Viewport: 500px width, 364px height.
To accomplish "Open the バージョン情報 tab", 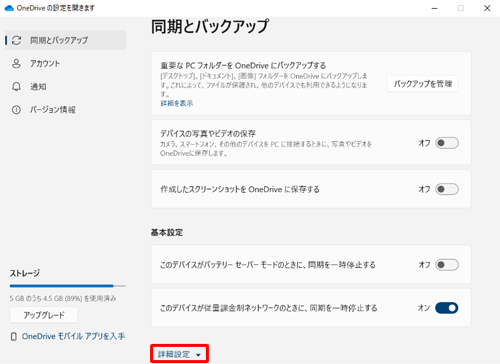I will point(65,110).
